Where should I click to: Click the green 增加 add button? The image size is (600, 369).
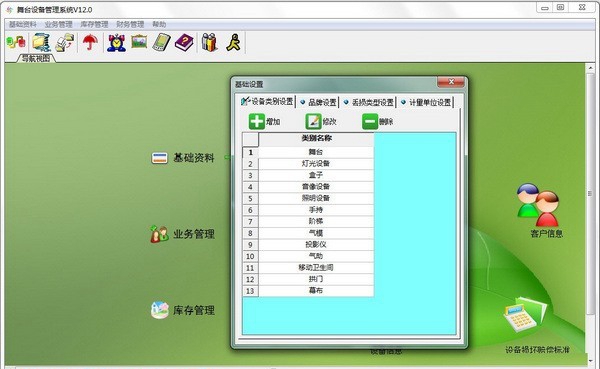(x=264, y=122)
